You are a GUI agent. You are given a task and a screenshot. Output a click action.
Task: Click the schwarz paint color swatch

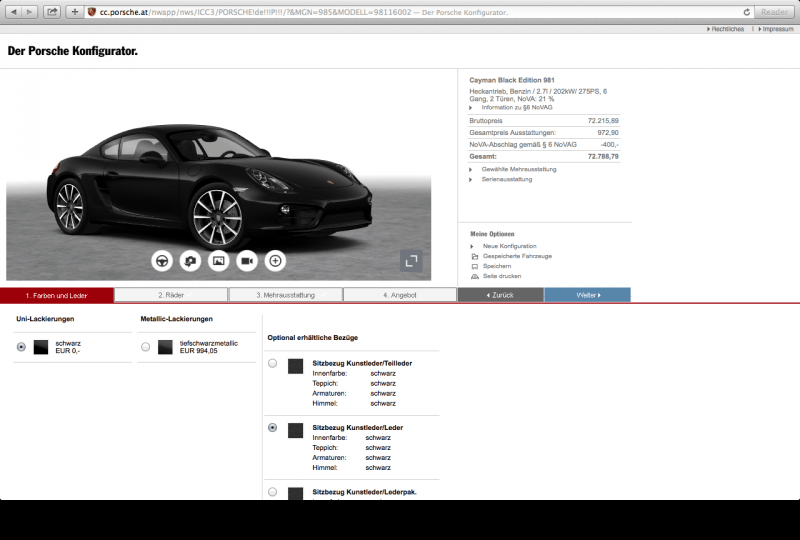pyautogui.click(x=41, y=347)
